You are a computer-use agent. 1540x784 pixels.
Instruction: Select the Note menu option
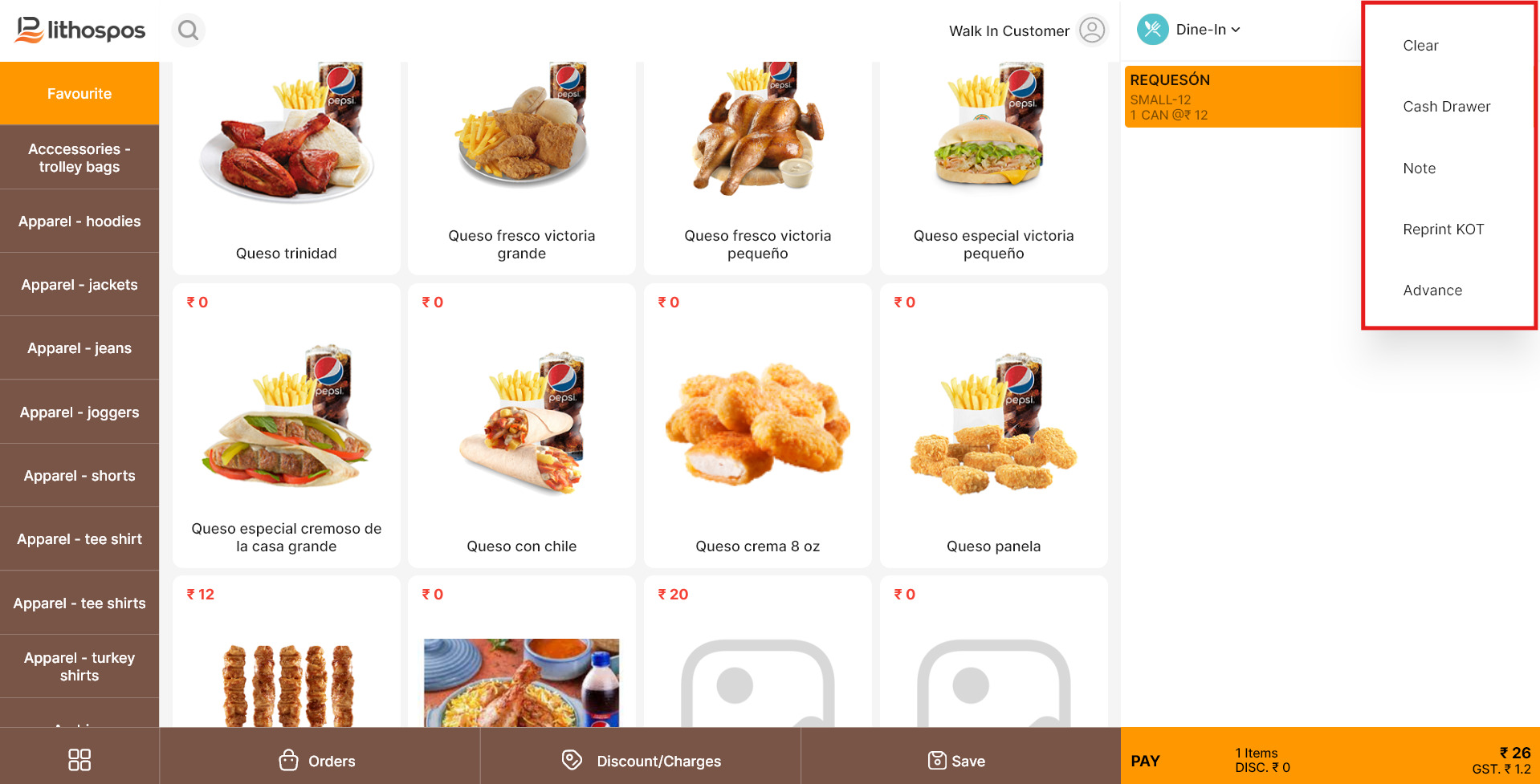pyautogui.click(x=1419, y=169)
